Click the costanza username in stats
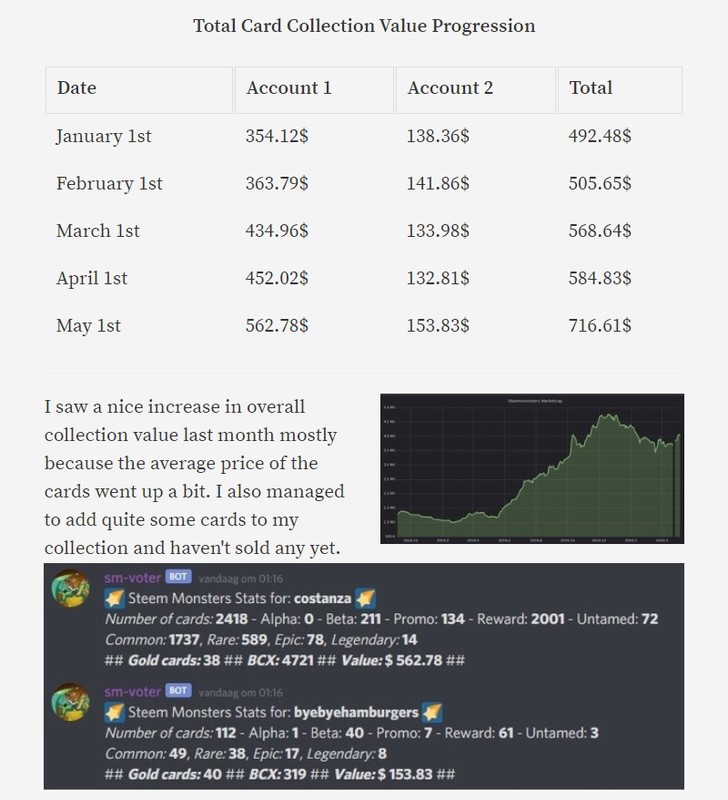Image resolution: width=728 pixels, height=800 pixels. [x=322, y=598]
